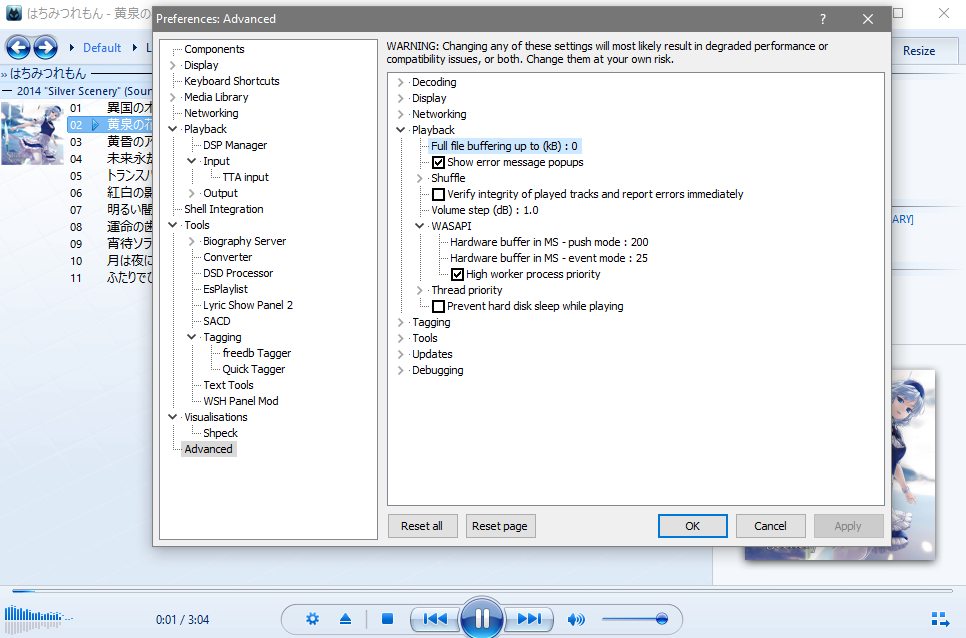Open DSP Manager preferences page
966x638 pixels.
pos(235,145)
